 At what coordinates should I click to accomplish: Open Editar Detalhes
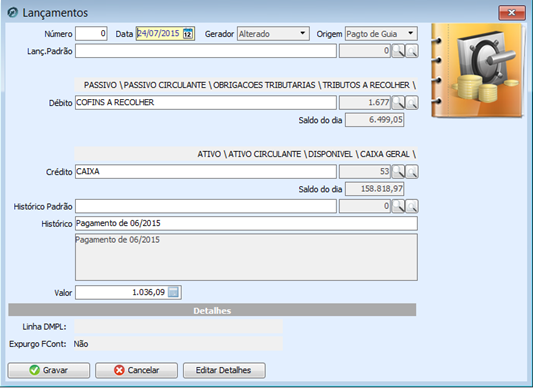(x=224, y=370)
